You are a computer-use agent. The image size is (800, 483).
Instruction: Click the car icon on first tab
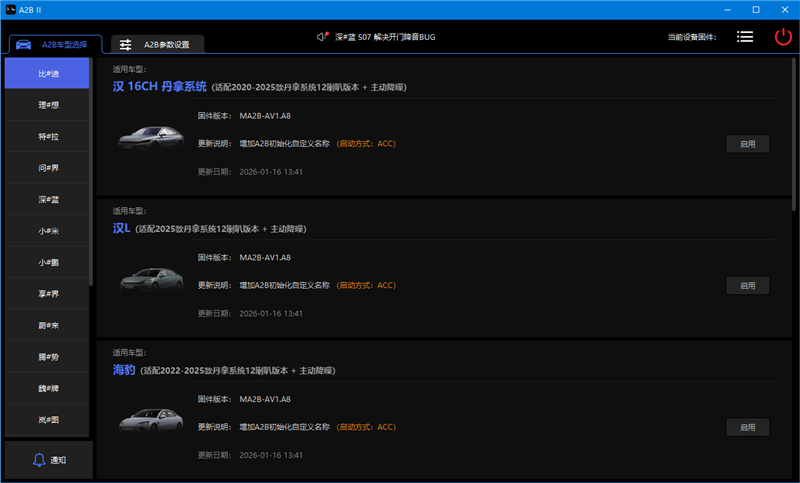[x=23, y=45]
